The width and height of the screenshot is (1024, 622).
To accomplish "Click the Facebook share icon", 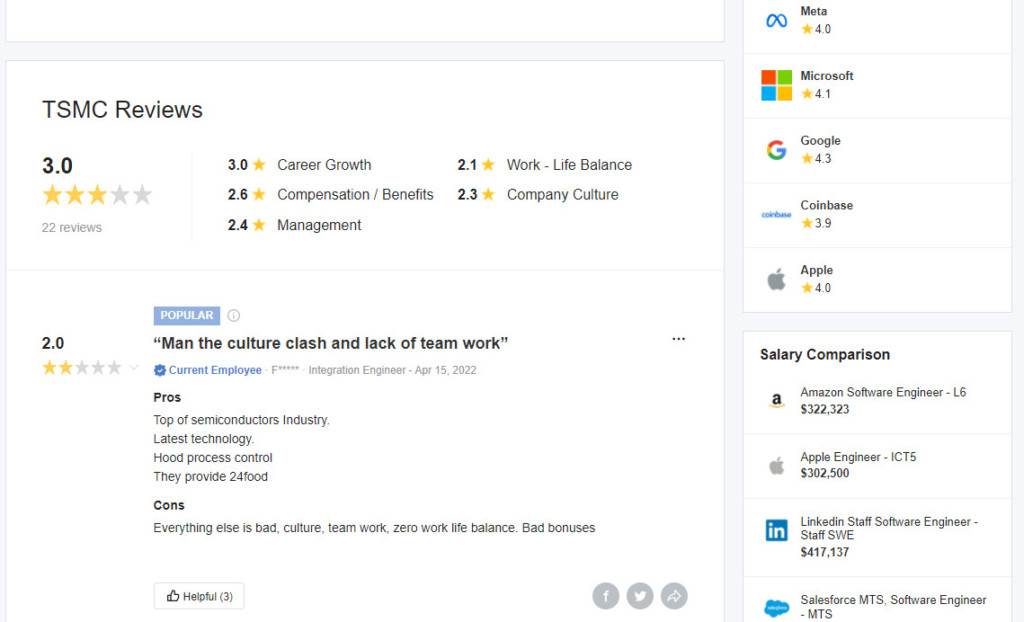I will point(605,596).
